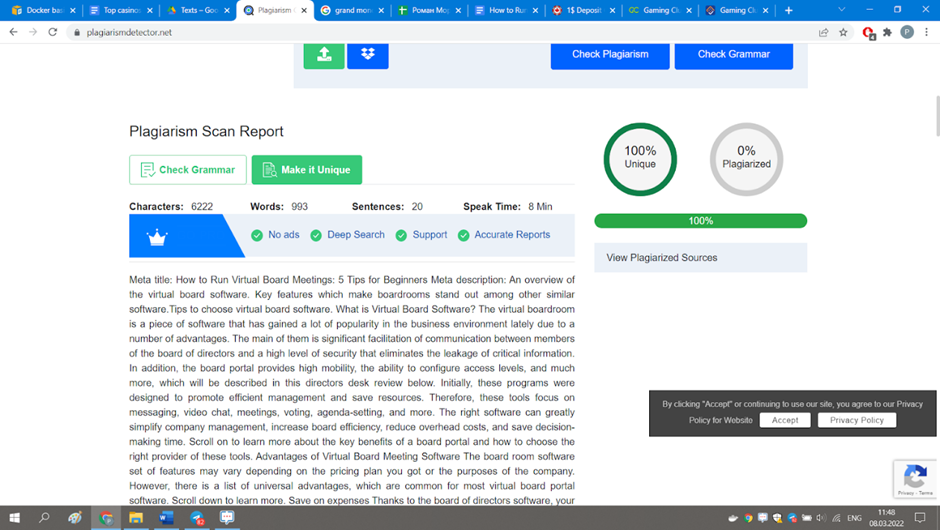
Task: Open Microsoft Word from the taskbar
Action: point(166,518)
